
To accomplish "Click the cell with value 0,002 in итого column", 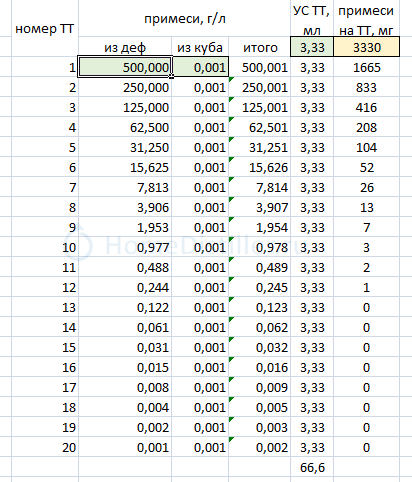I will 260,447.
